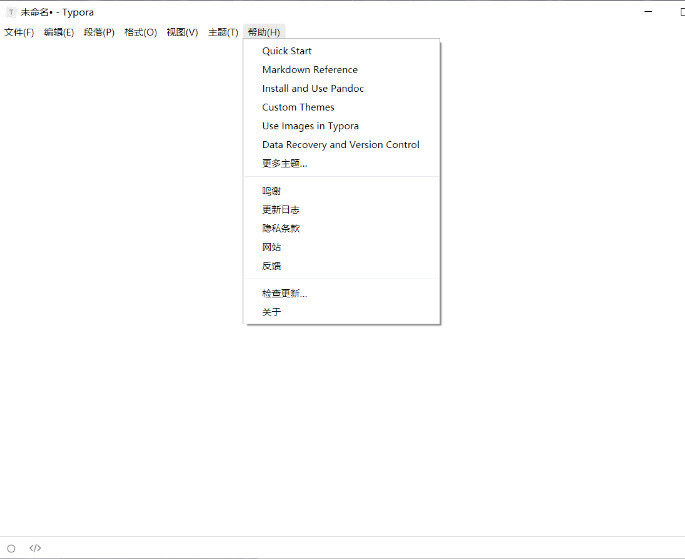Select Install and Use Pandoc

pos(342,88)
